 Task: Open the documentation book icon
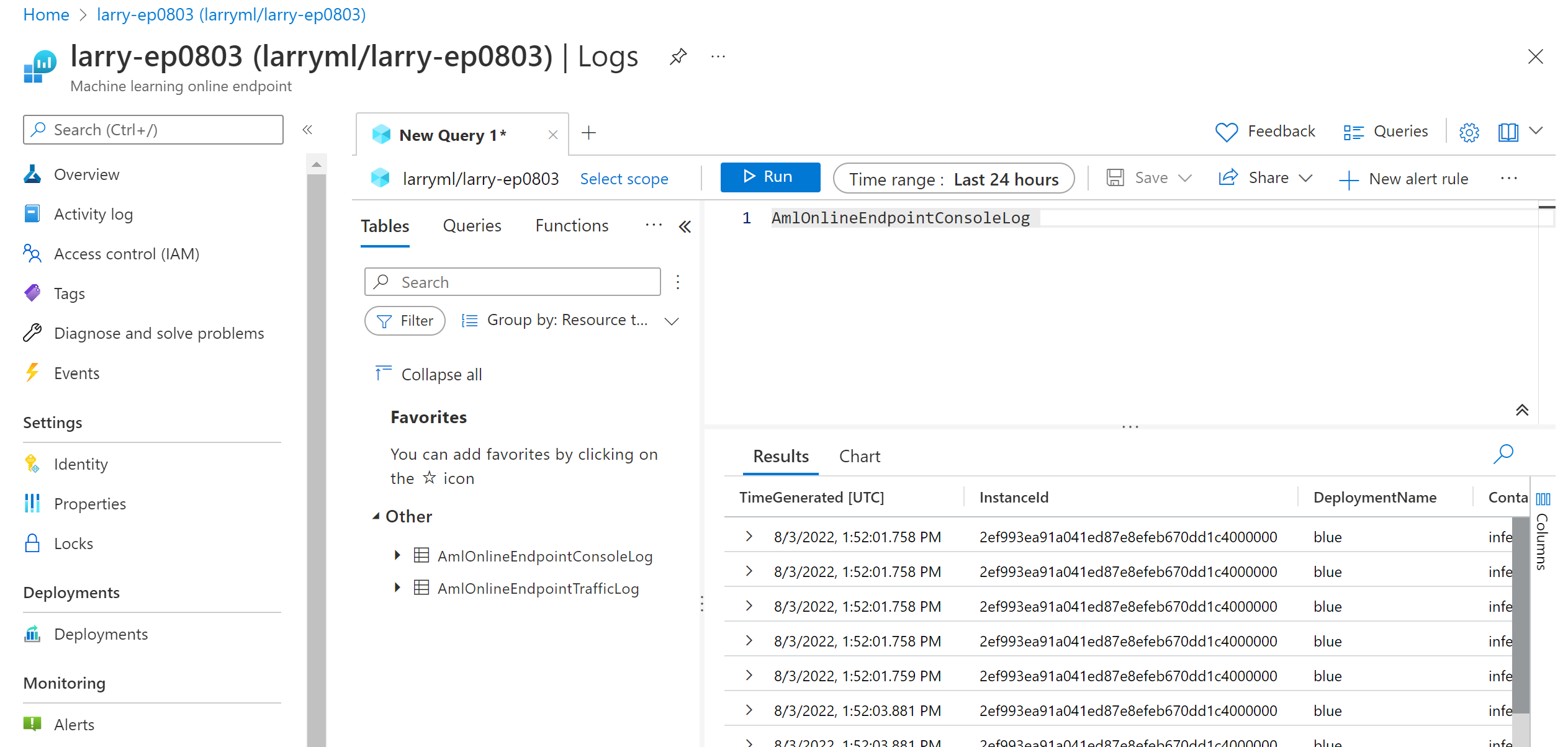[1508, 132]
